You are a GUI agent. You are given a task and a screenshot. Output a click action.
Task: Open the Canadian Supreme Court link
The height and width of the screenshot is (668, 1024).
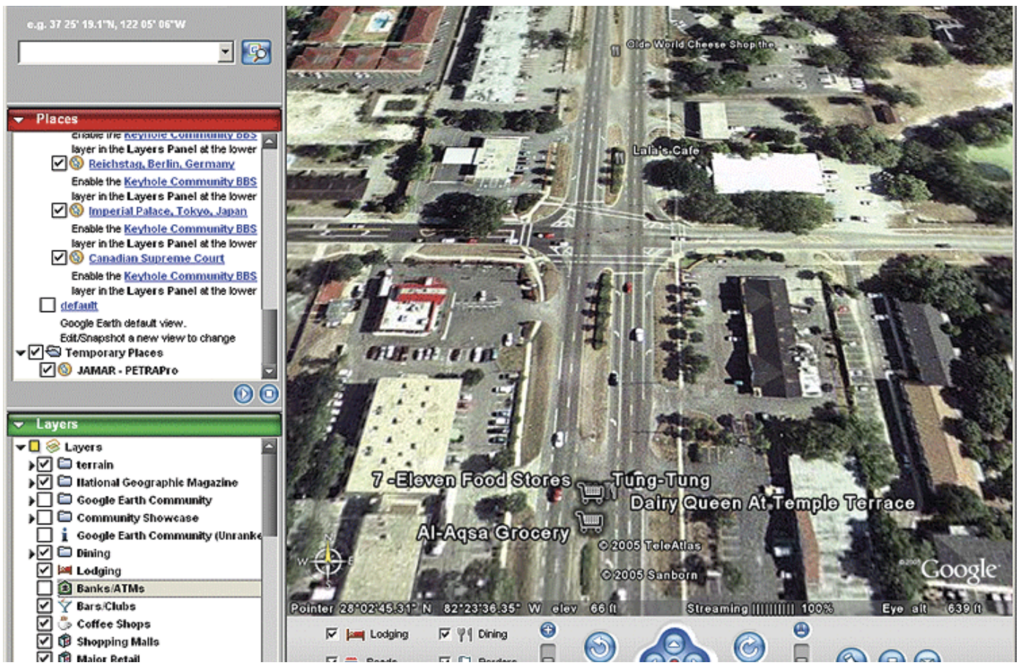pos(156,258)
